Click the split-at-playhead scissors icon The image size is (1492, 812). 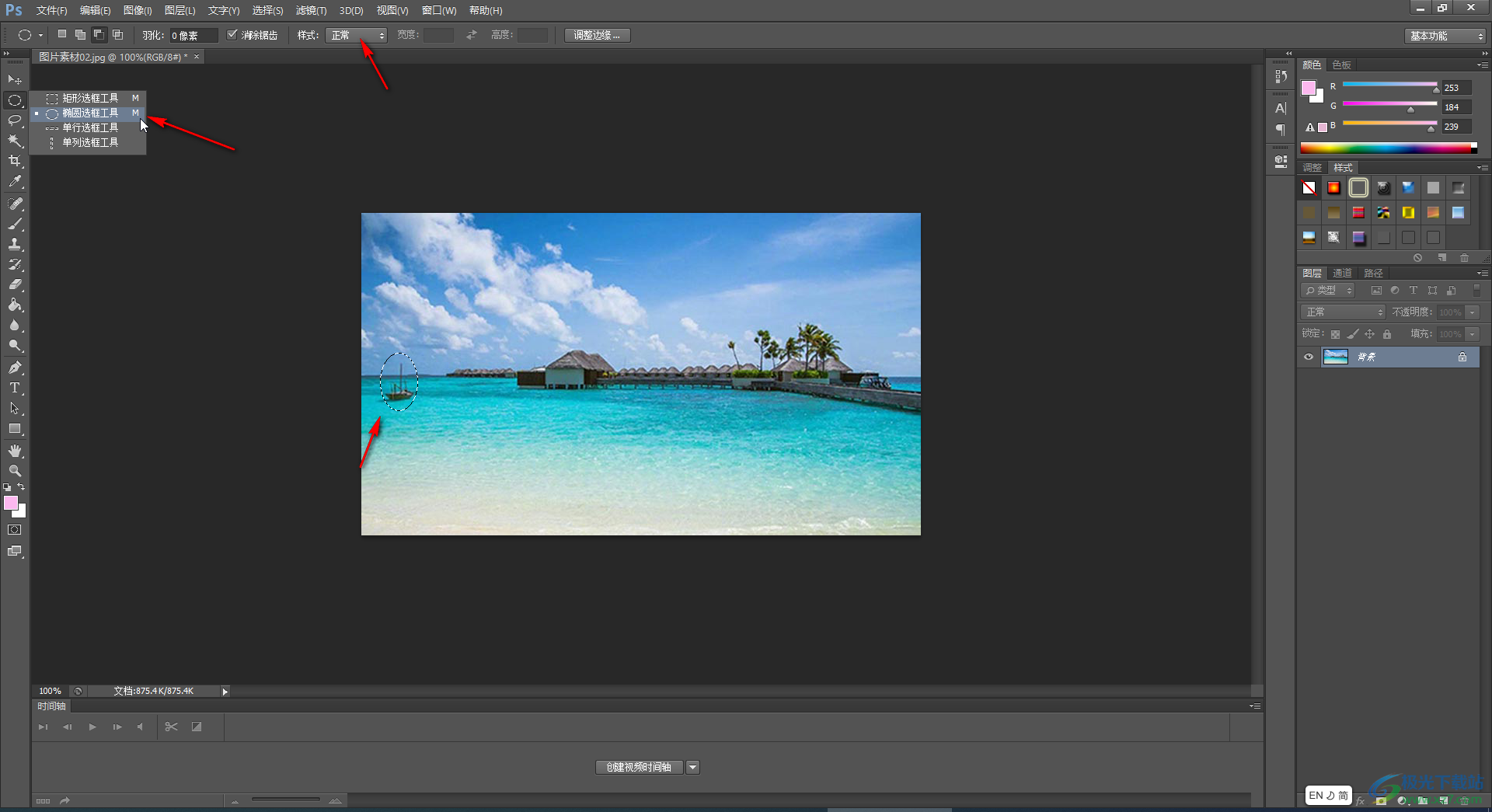[172, 727]
